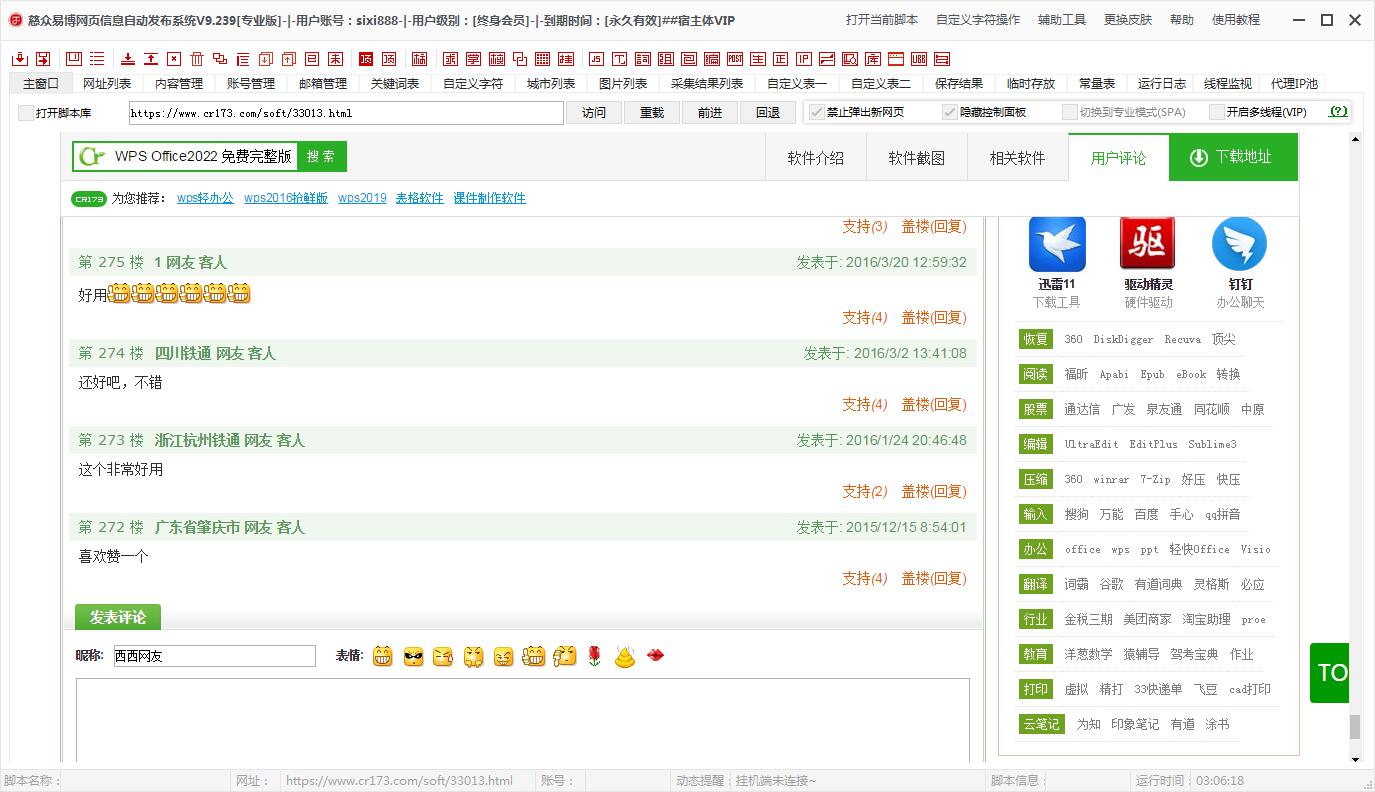Select the 软件截图 page tab

coord(917,158)
